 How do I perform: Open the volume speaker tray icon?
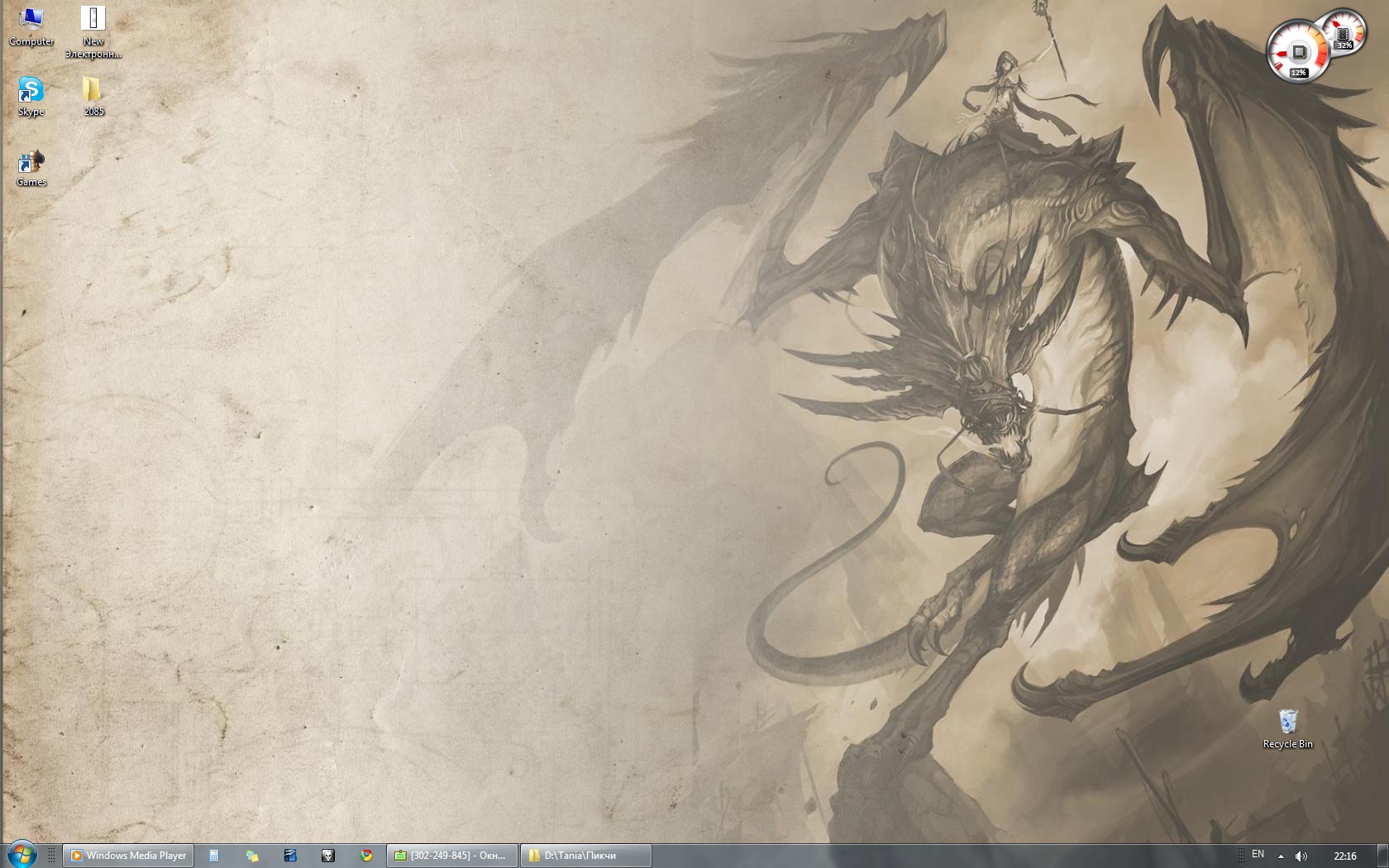click(x=1301, y=856)
